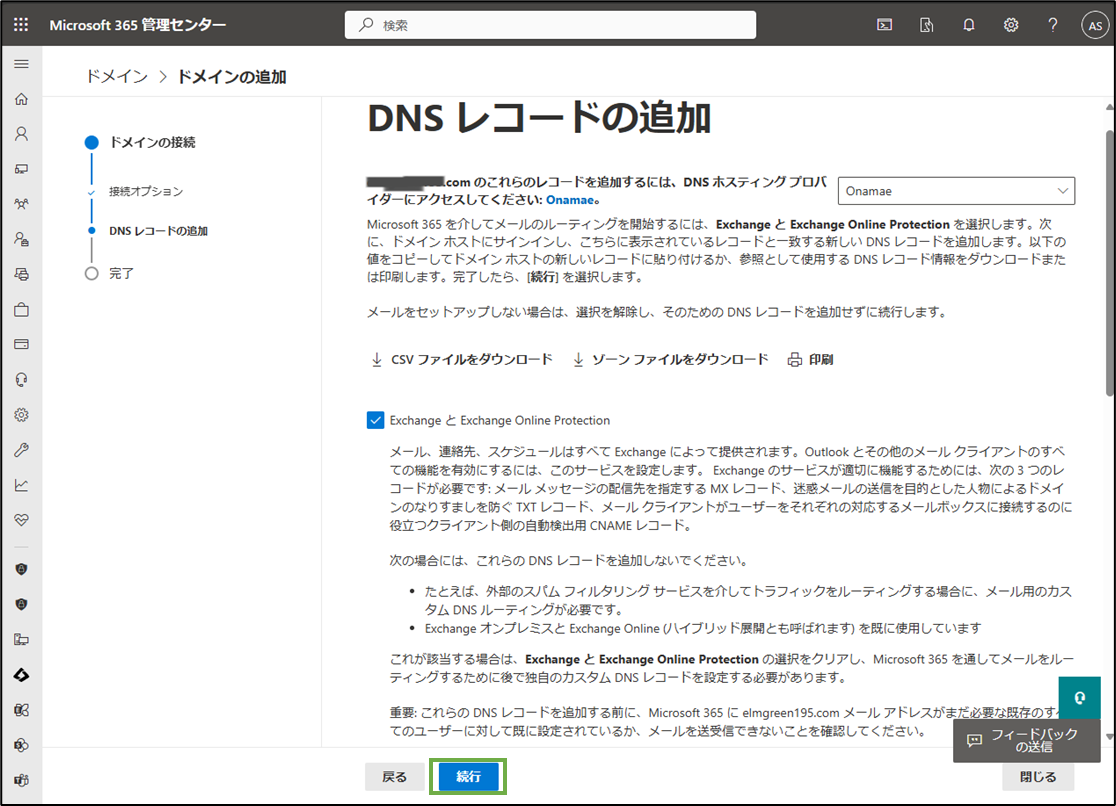The height and width of the screenshot is (806, 1116).
Task: Open the Setup wrench icon in sidebar
Action: [21, 450]
